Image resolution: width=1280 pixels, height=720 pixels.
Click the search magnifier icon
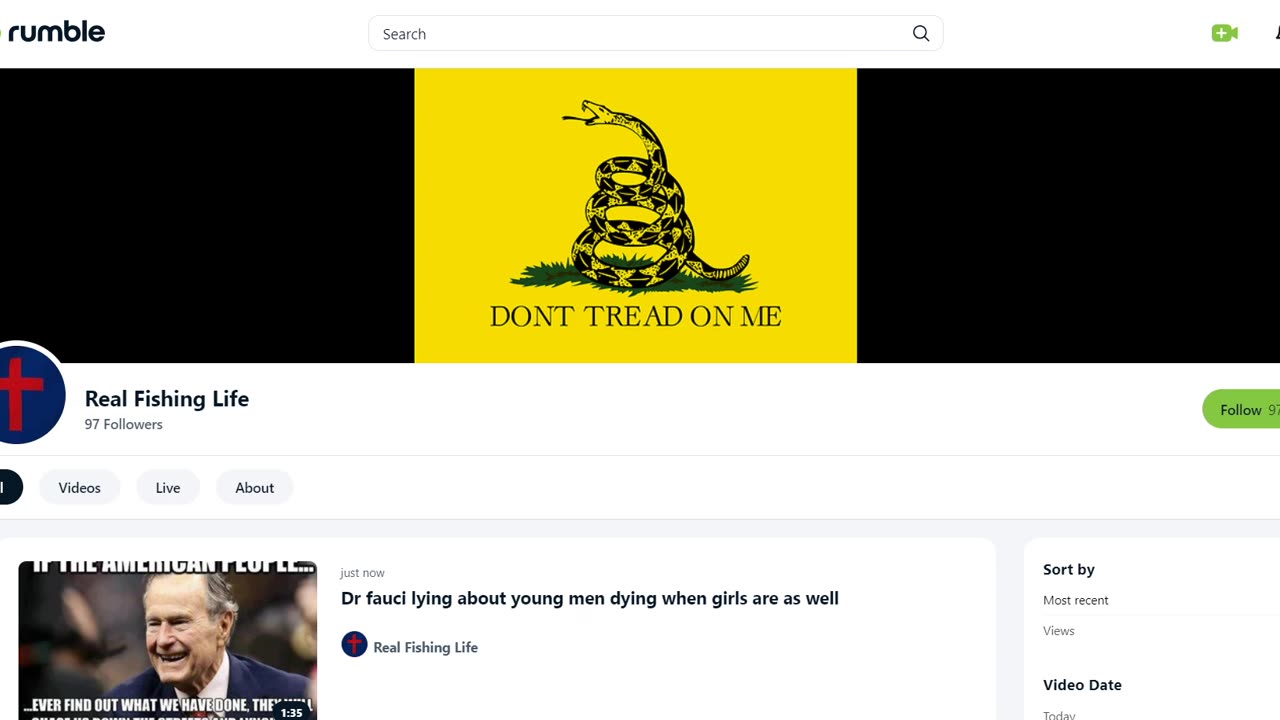[921, 34]
